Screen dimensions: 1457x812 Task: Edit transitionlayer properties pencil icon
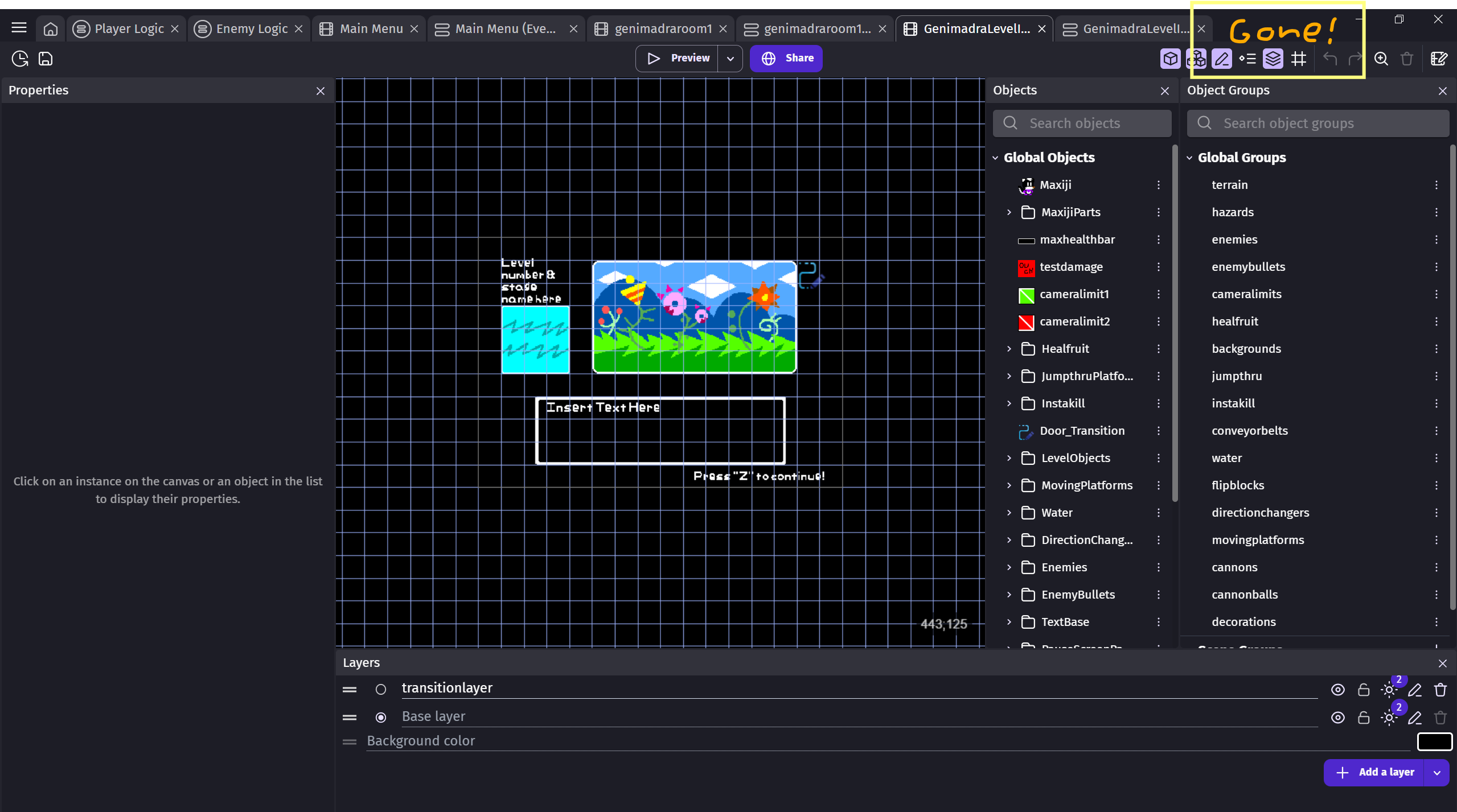(1415, 690)
